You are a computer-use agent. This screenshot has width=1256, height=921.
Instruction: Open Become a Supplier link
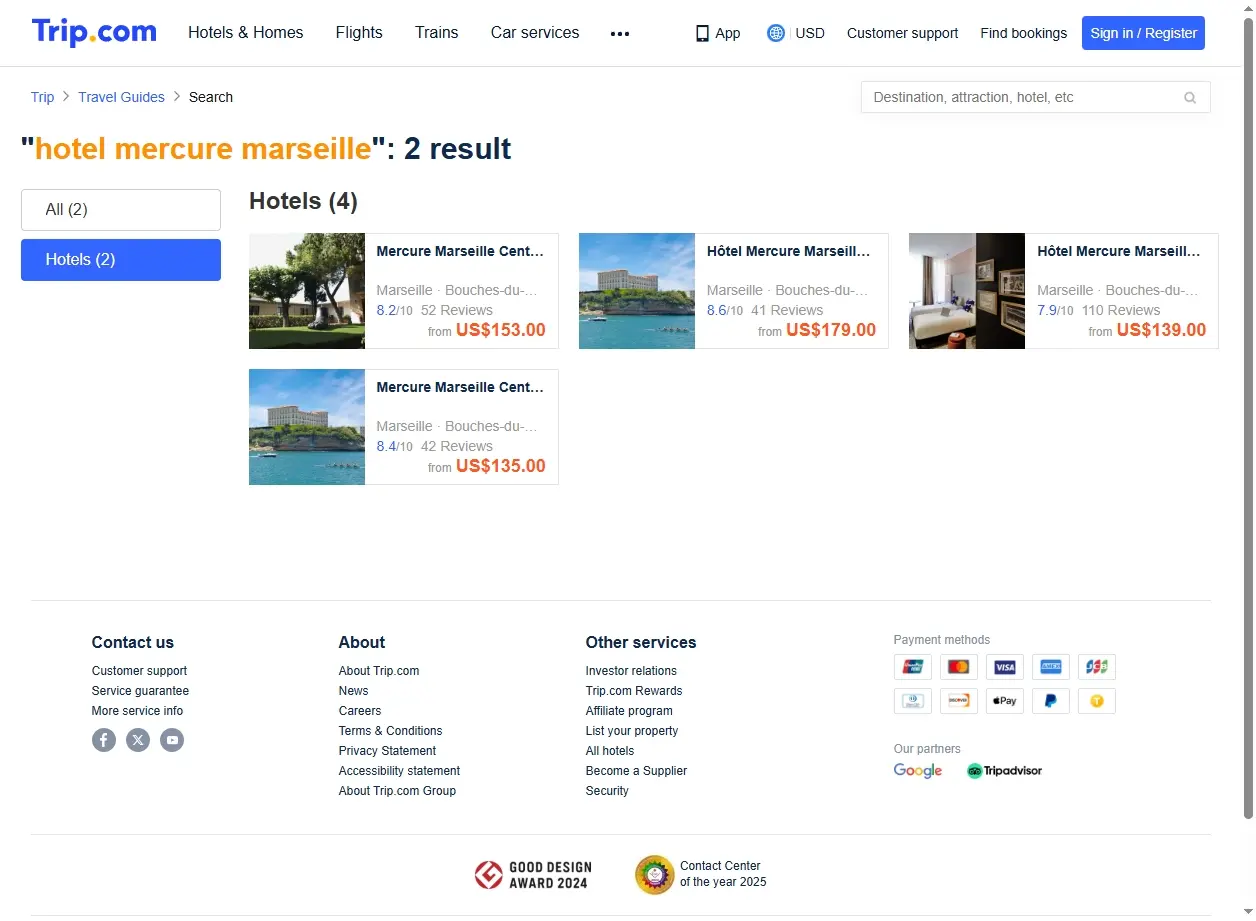(x=636, y=771)
